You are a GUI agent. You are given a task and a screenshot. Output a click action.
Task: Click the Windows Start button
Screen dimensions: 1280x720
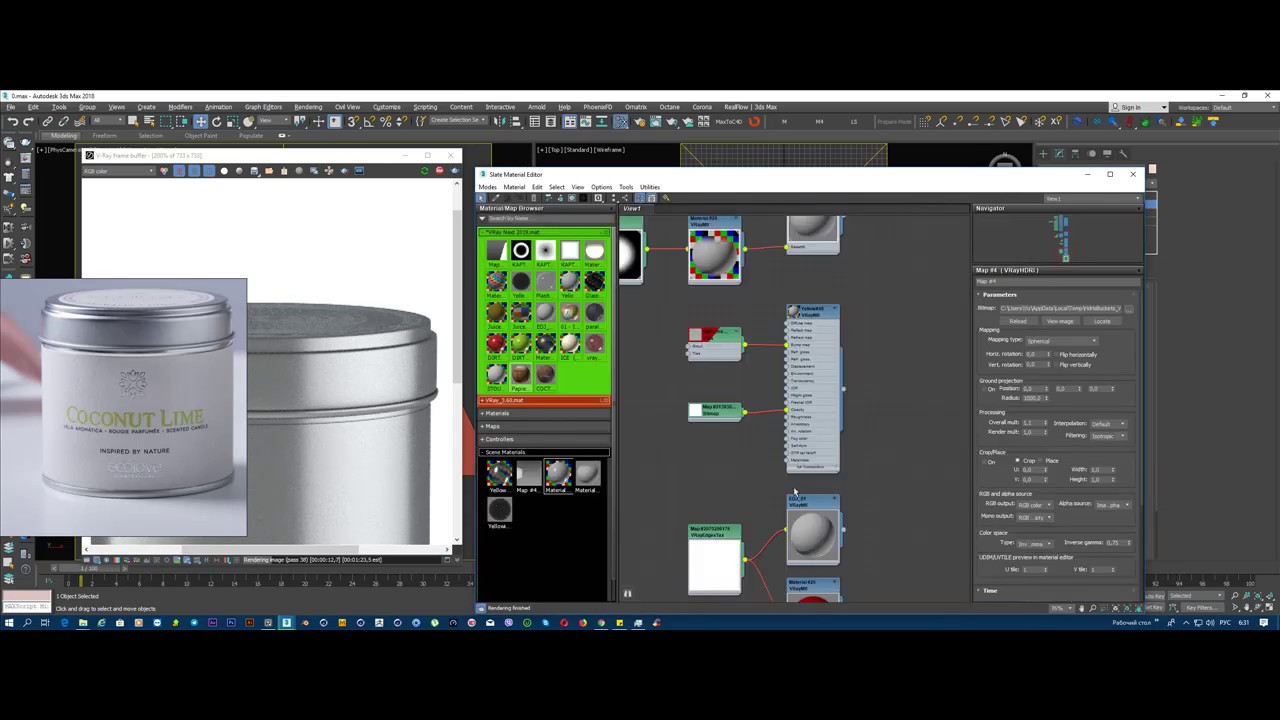(9, 623)
